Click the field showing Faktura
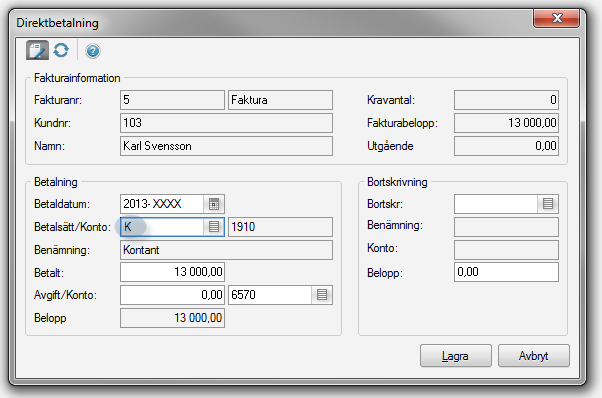 point(280,100)
